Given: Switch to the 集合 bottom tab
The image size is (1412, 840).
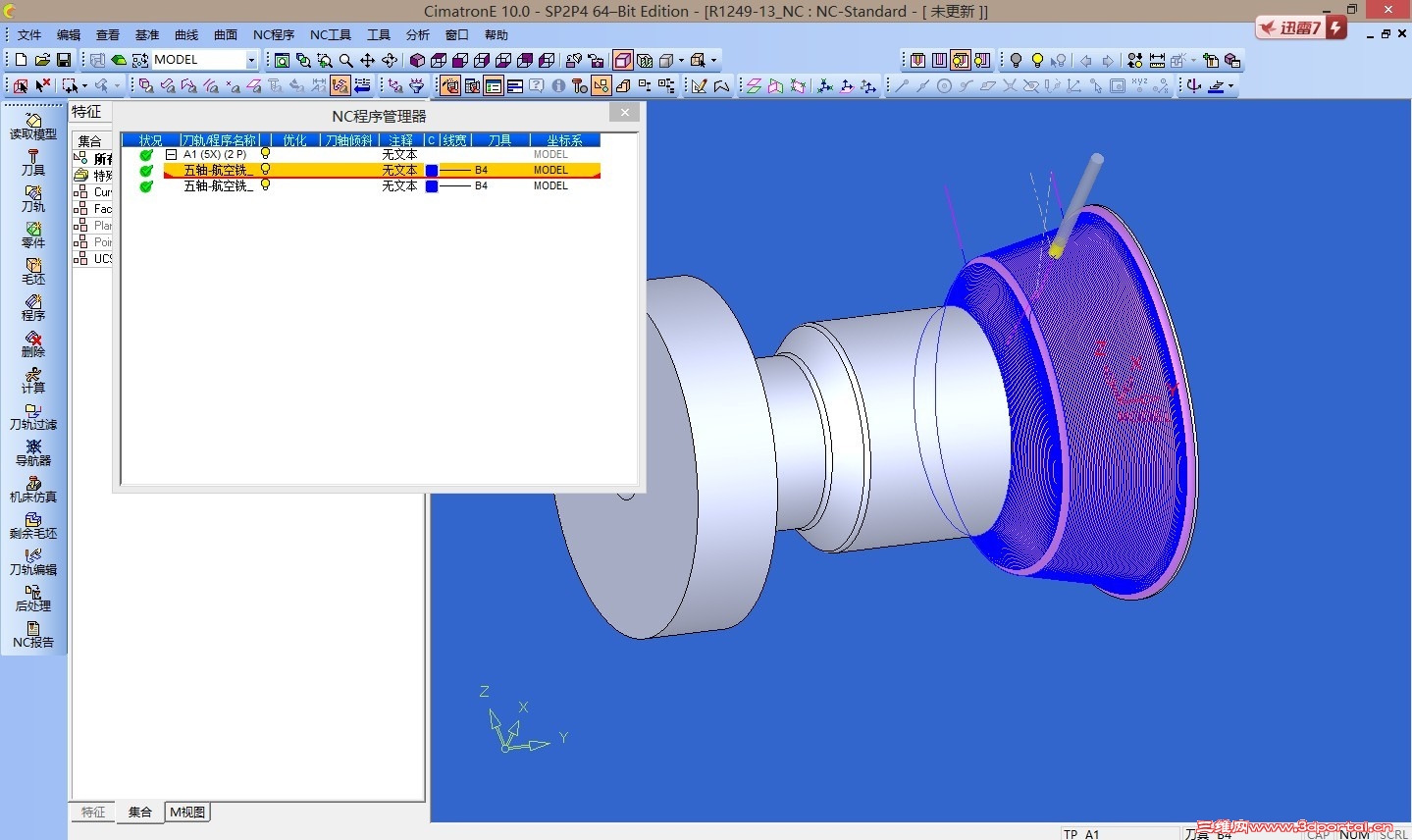Looking at the screenshot, I should [140, 813].
